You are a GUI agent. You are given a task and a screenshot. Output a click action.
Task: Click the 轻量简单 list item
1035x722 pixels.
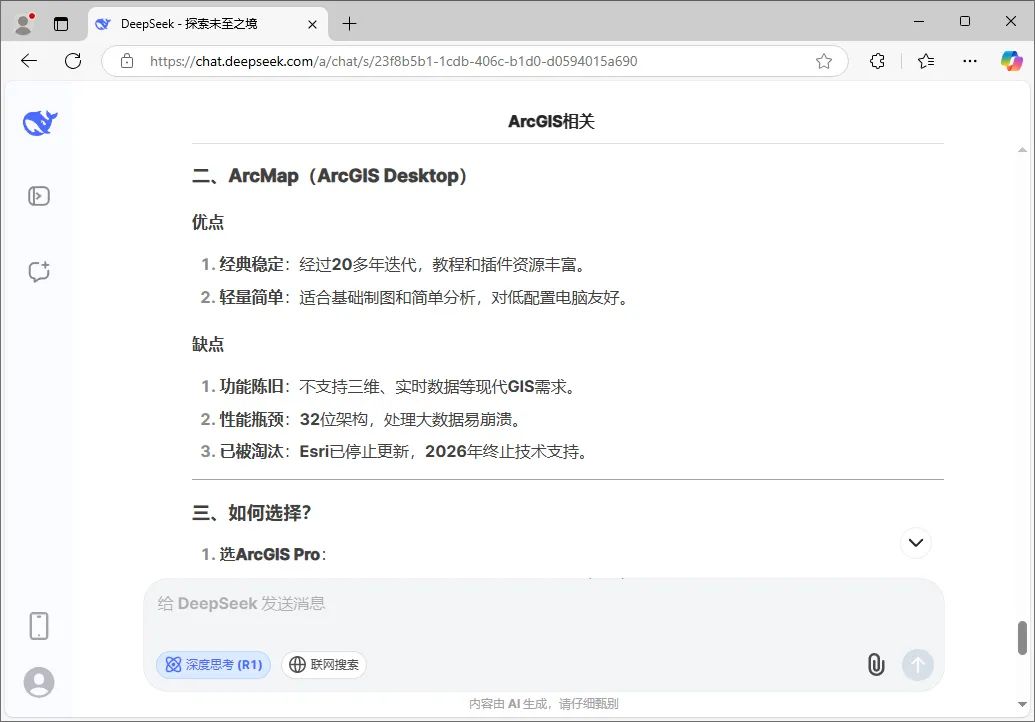pos(414,298)
